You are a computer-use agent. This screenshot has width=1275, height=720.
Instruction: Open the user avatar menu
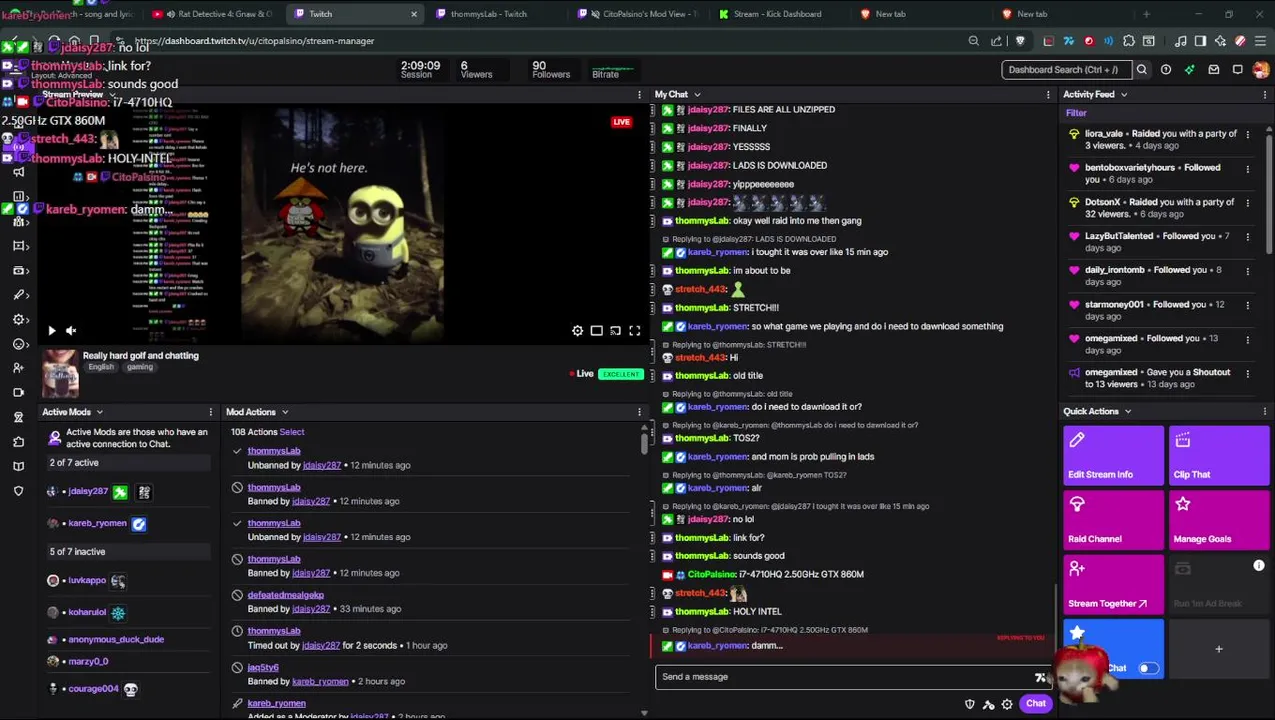(x=1261, y=70)
